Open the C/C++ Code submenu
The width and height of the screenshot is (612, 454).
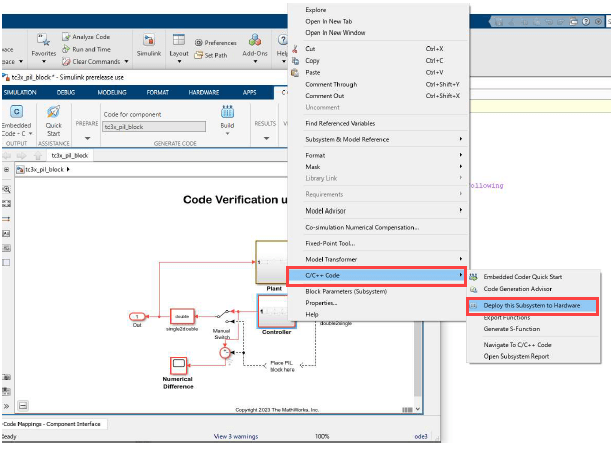[375, 274]
